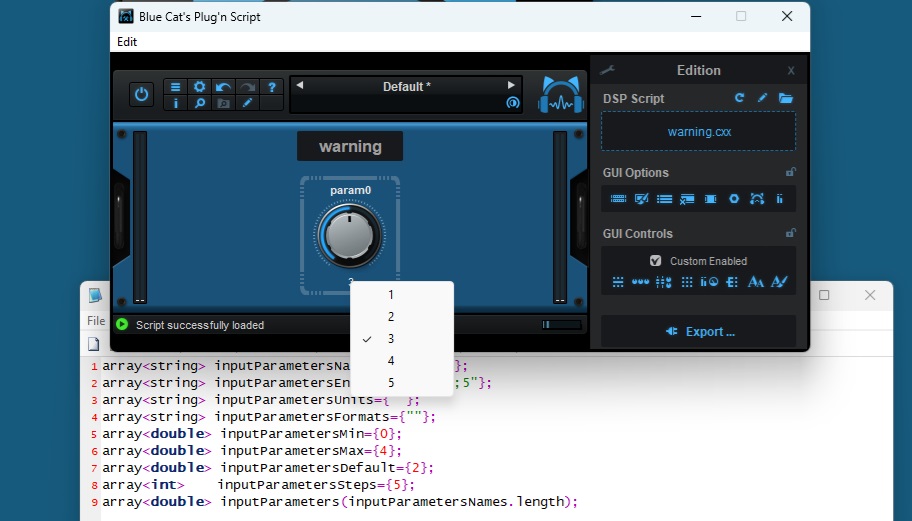Click sixth GUI Options hex nut icon

734,199
